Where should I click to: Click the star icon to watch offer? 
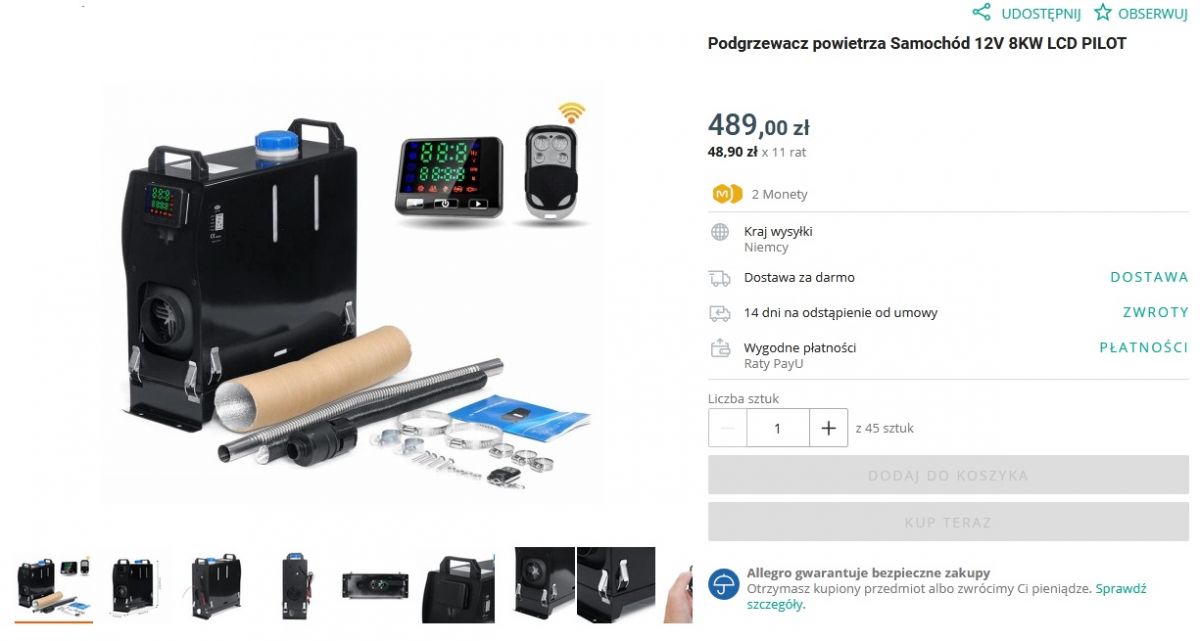coord(1102,12)
